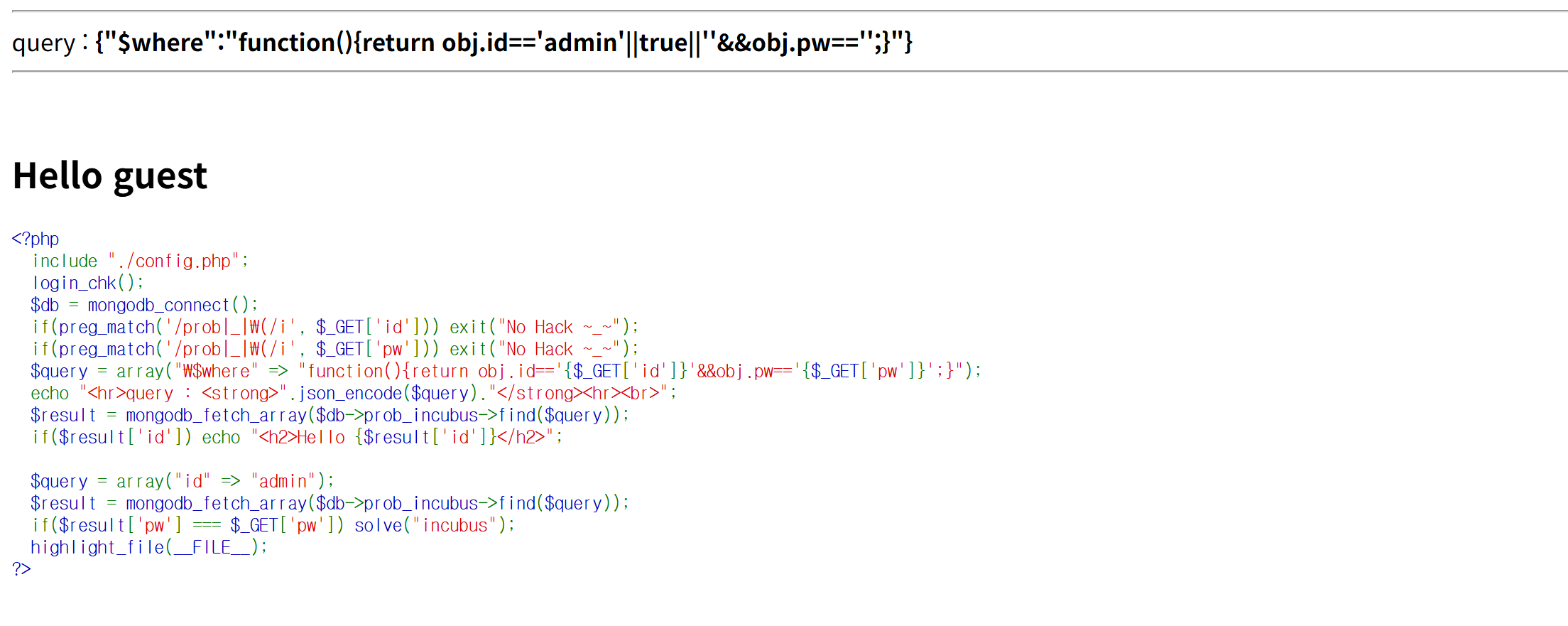Image resolution: width=1568 pixels, height=626 pixels.
Task: Click the "Hello guest" heading
Action: pyautogui.click(x=110, y=176)
